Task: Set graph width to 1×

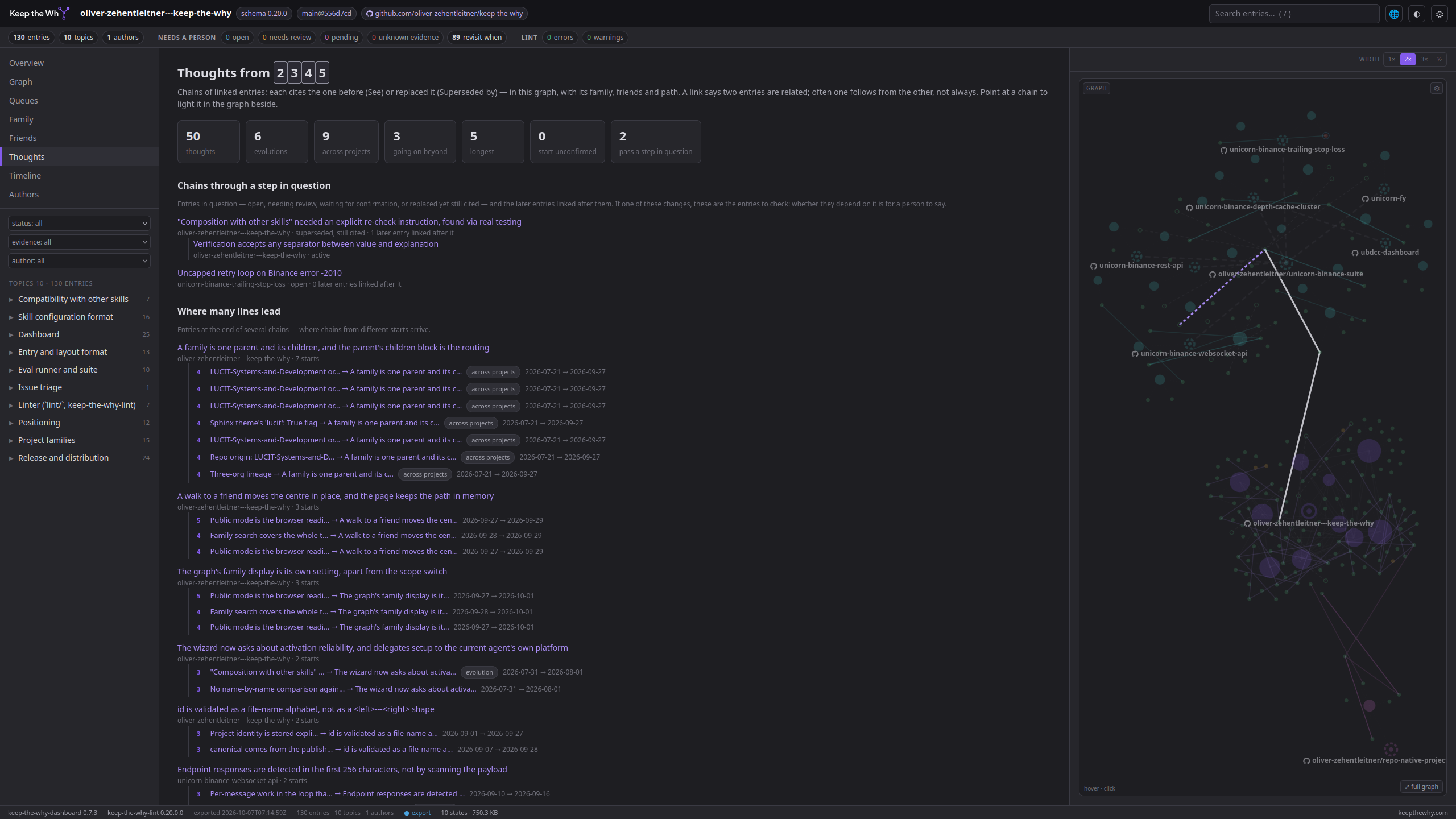Action: [1392, 59]
